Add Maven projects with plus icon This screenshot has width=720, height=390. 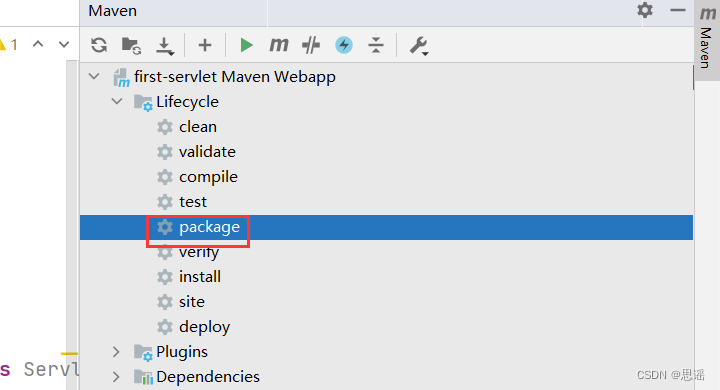tap(205, 45)
